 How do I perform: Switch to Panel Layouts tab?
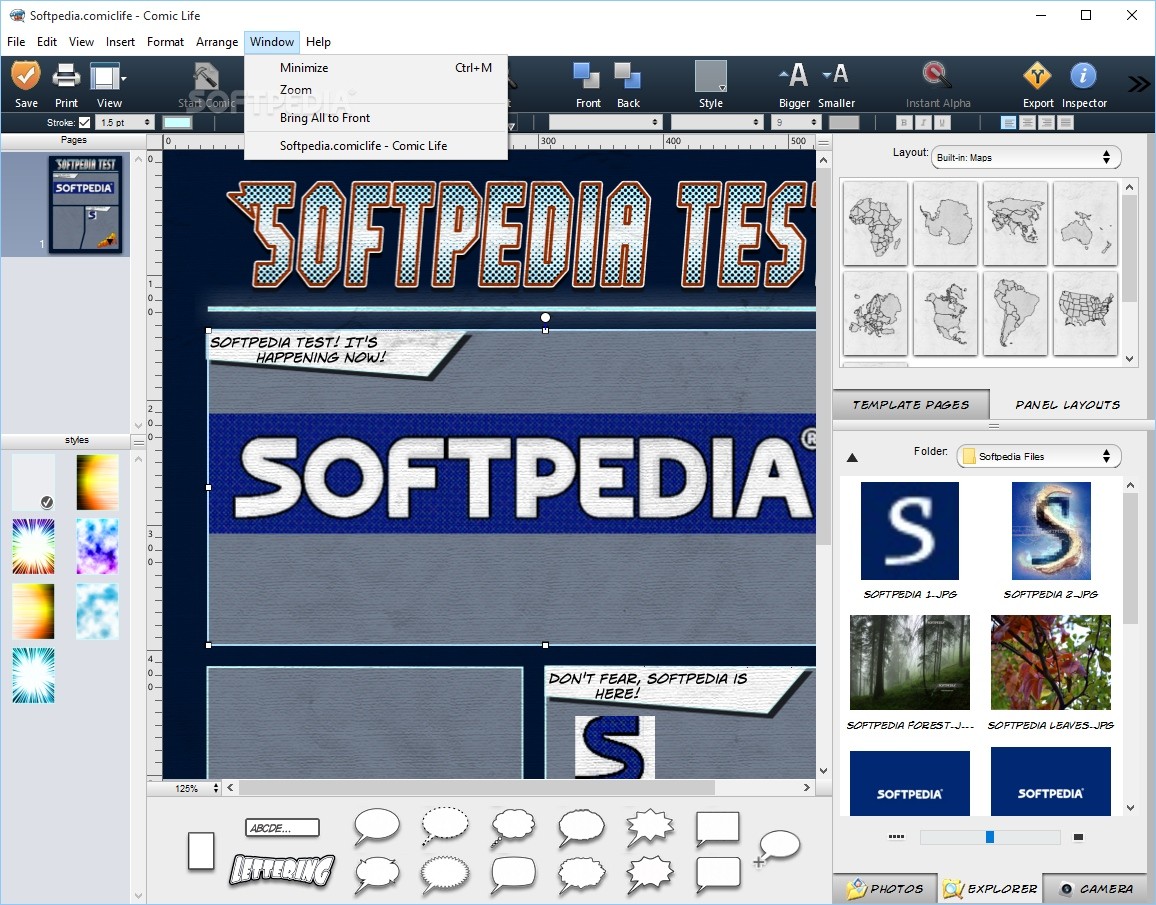(1068, 405)
